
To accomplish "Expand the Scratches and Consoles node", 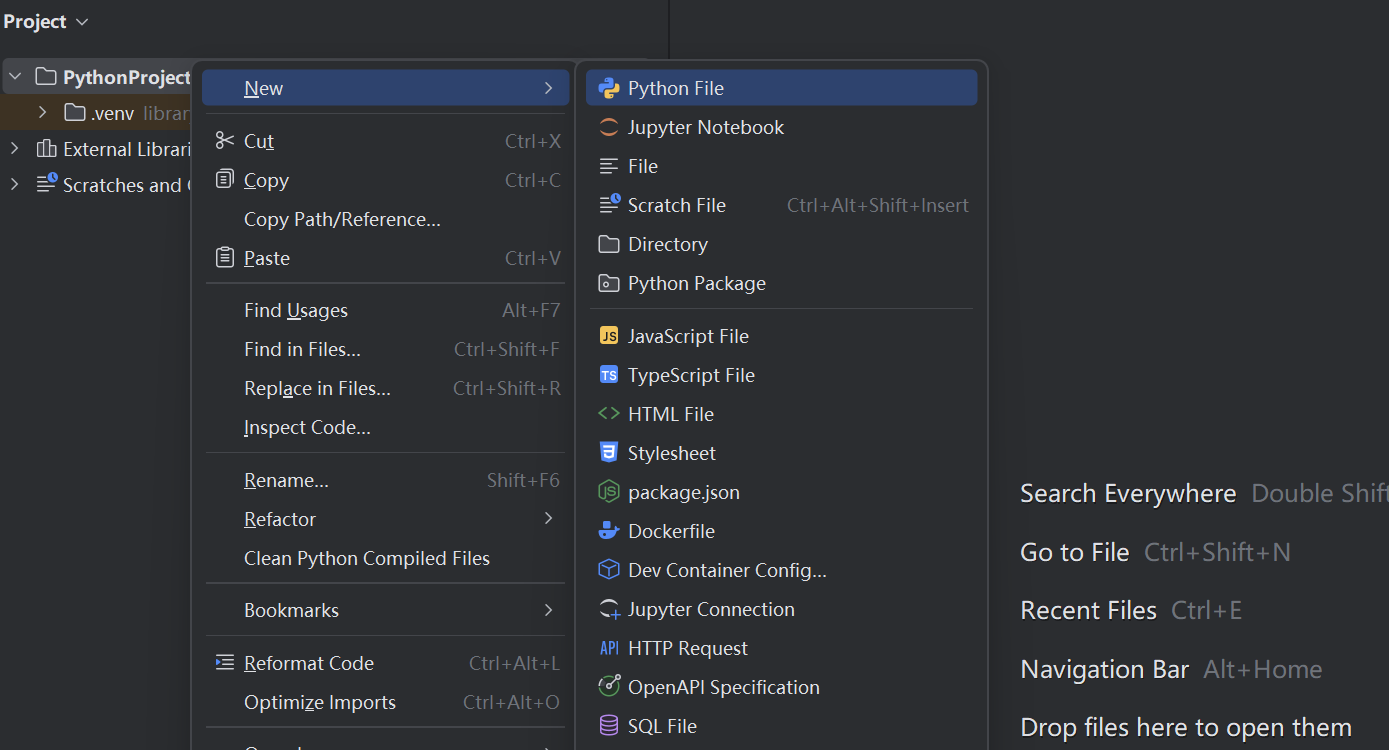I will coord(14,184).
